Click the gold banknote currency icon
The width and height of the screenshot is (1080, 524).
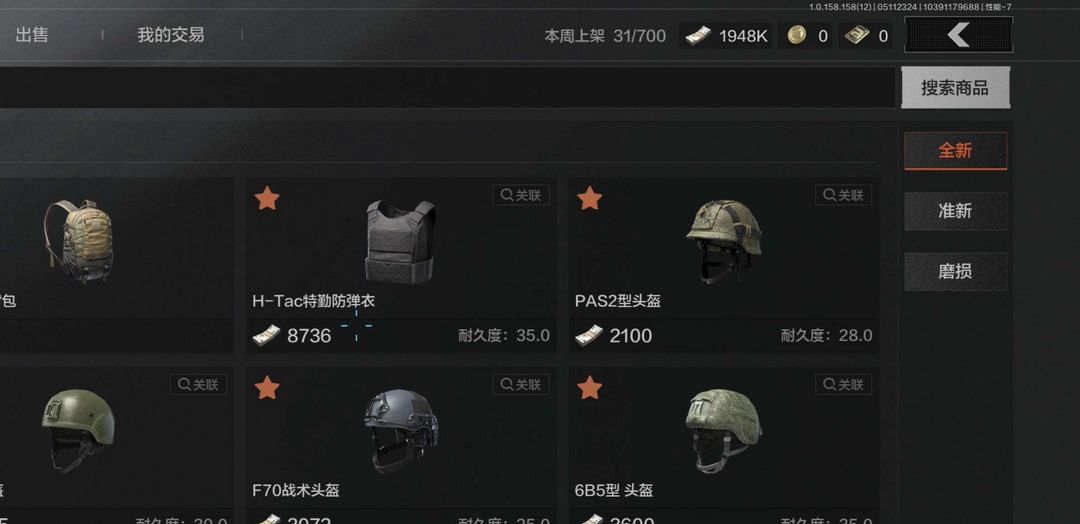pyautogui.click(x=857, y=35)
